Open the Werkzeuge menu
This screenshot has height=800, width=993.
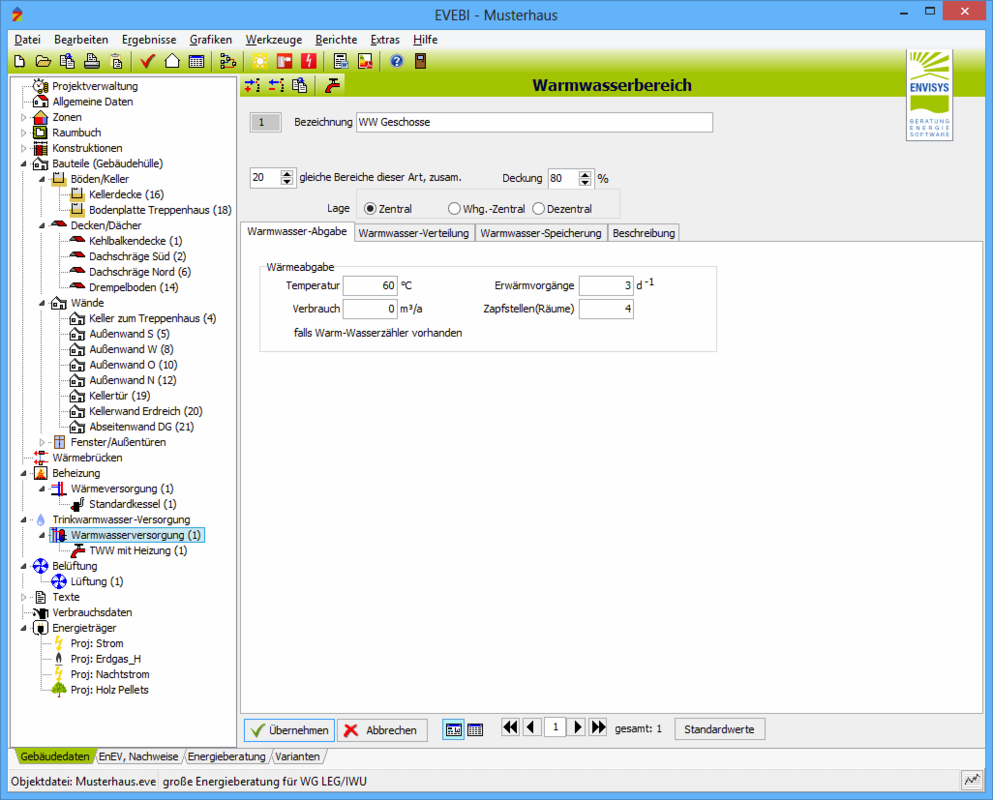point(273,39)
